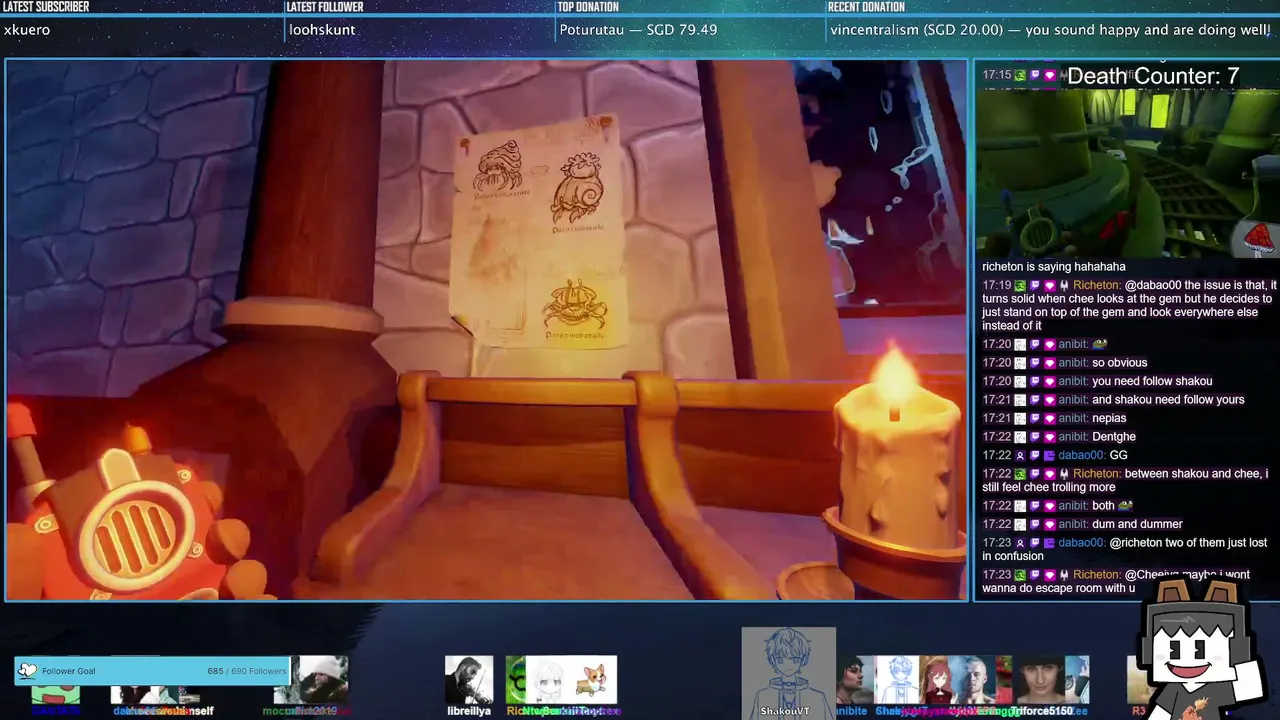Click the libreiliya violinist avatar
Image resolution: width=1280 pixels, height=720 pixels.
click(x=469, y=680)
